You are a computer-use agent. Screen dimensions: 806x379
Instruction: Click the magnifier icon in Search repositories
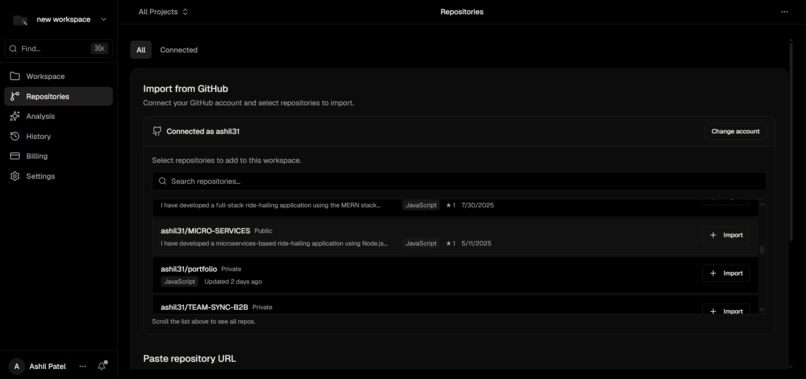[162, 181]
